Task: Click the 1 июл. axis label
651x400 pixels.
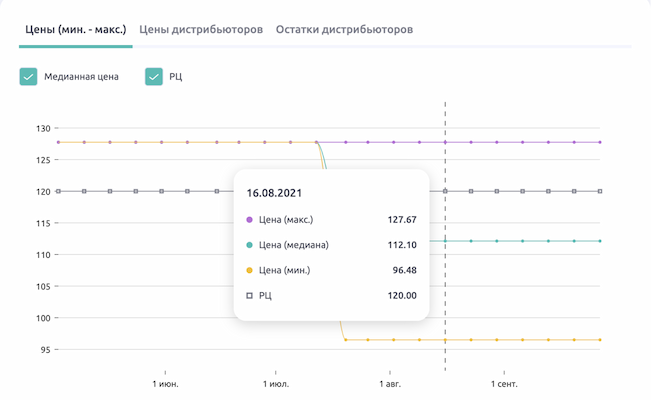Action: (276, 384)
